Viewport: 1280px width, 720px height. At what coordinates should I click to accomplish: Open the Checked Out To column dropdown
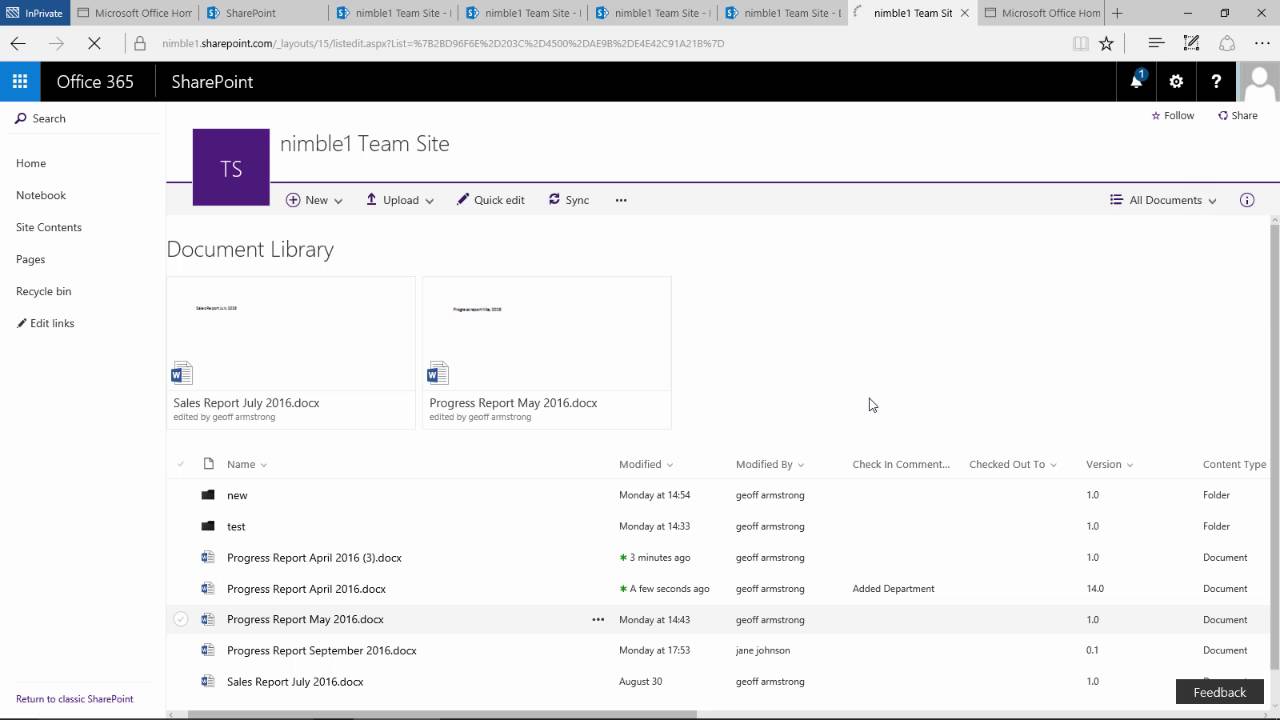point(1013,464)
